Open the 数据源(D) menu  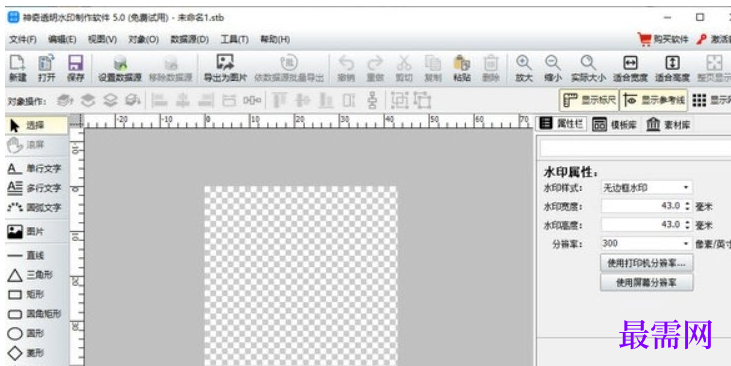[x=189, y=40]
